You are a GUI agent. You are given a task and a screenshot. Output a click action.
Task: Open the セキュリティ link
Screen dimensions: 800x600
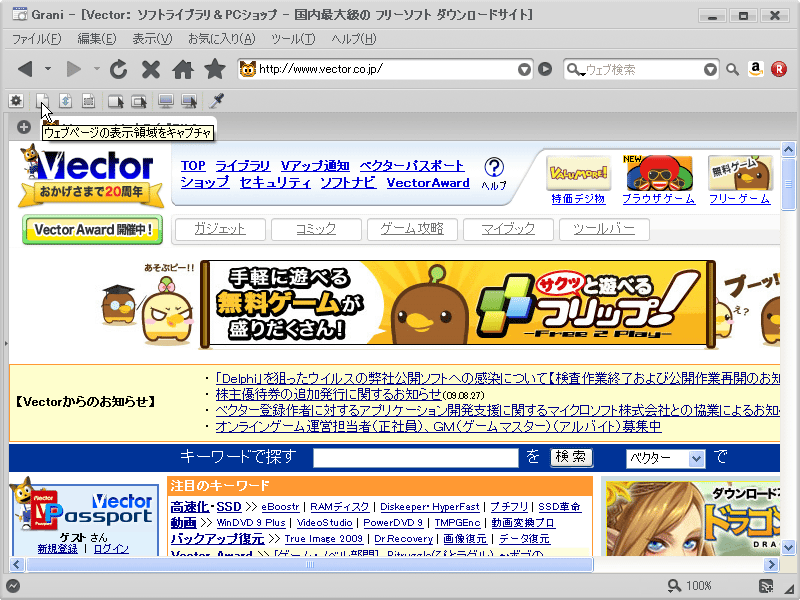tap(275, 183)
